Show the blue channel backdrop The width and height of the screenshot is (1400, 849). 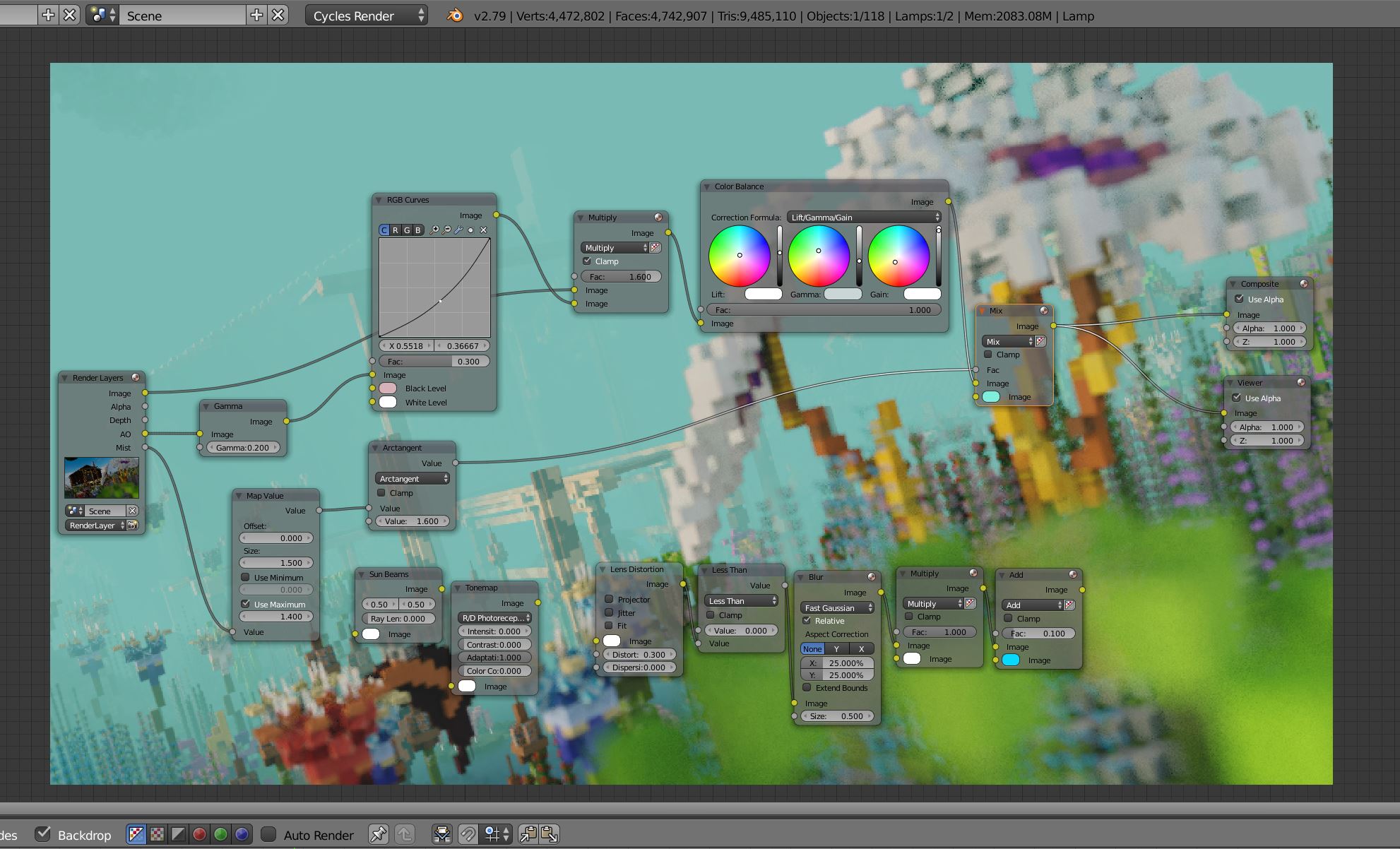coord(242,834)
